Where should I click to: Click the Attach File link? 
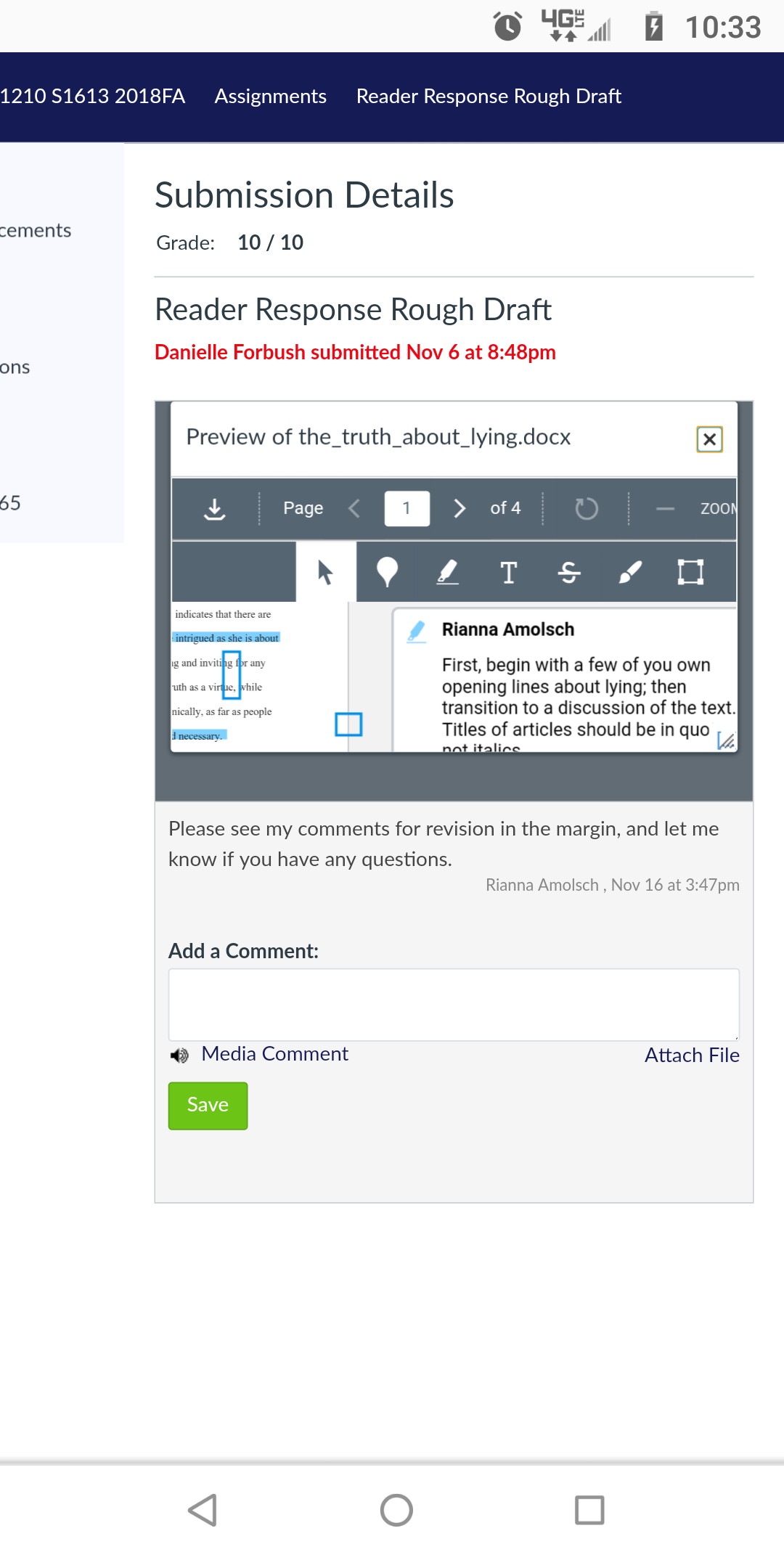click(692, 1055)
